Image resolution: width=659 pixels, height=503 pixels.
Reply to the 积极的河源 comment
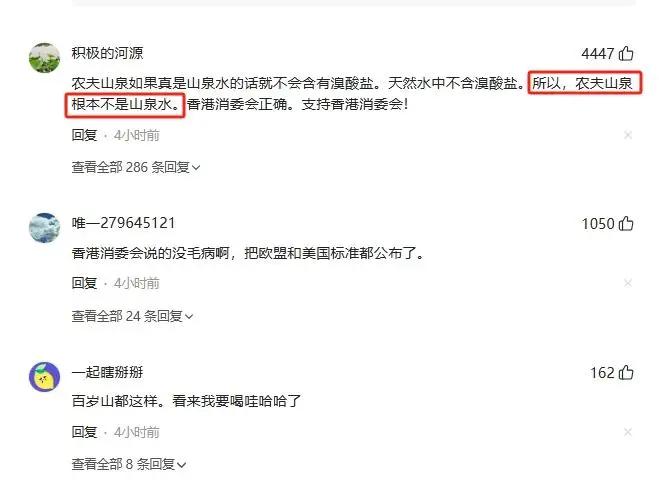(84, 135)
